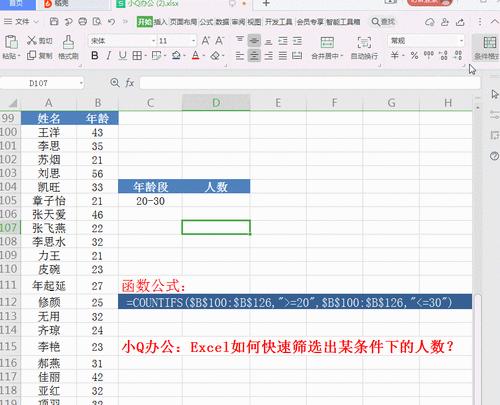Toggle Bold formatting button

tap(95, 55)
